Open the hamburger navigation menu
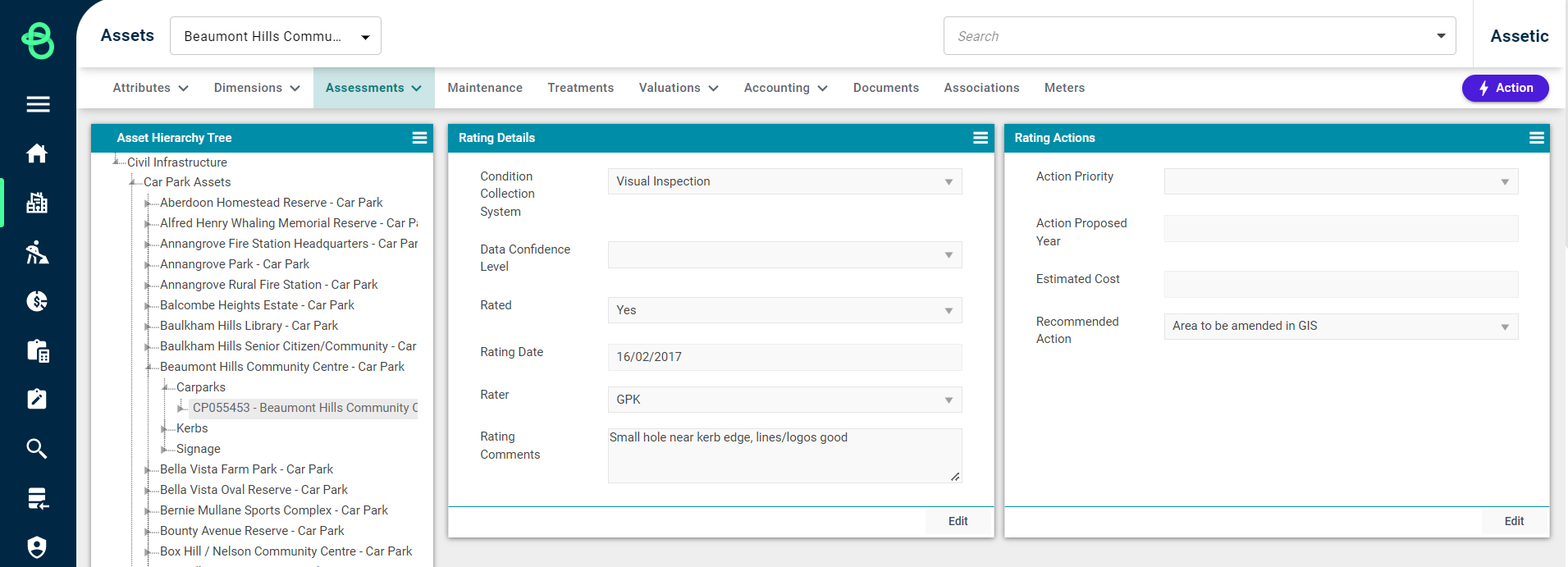 point(38,104)
